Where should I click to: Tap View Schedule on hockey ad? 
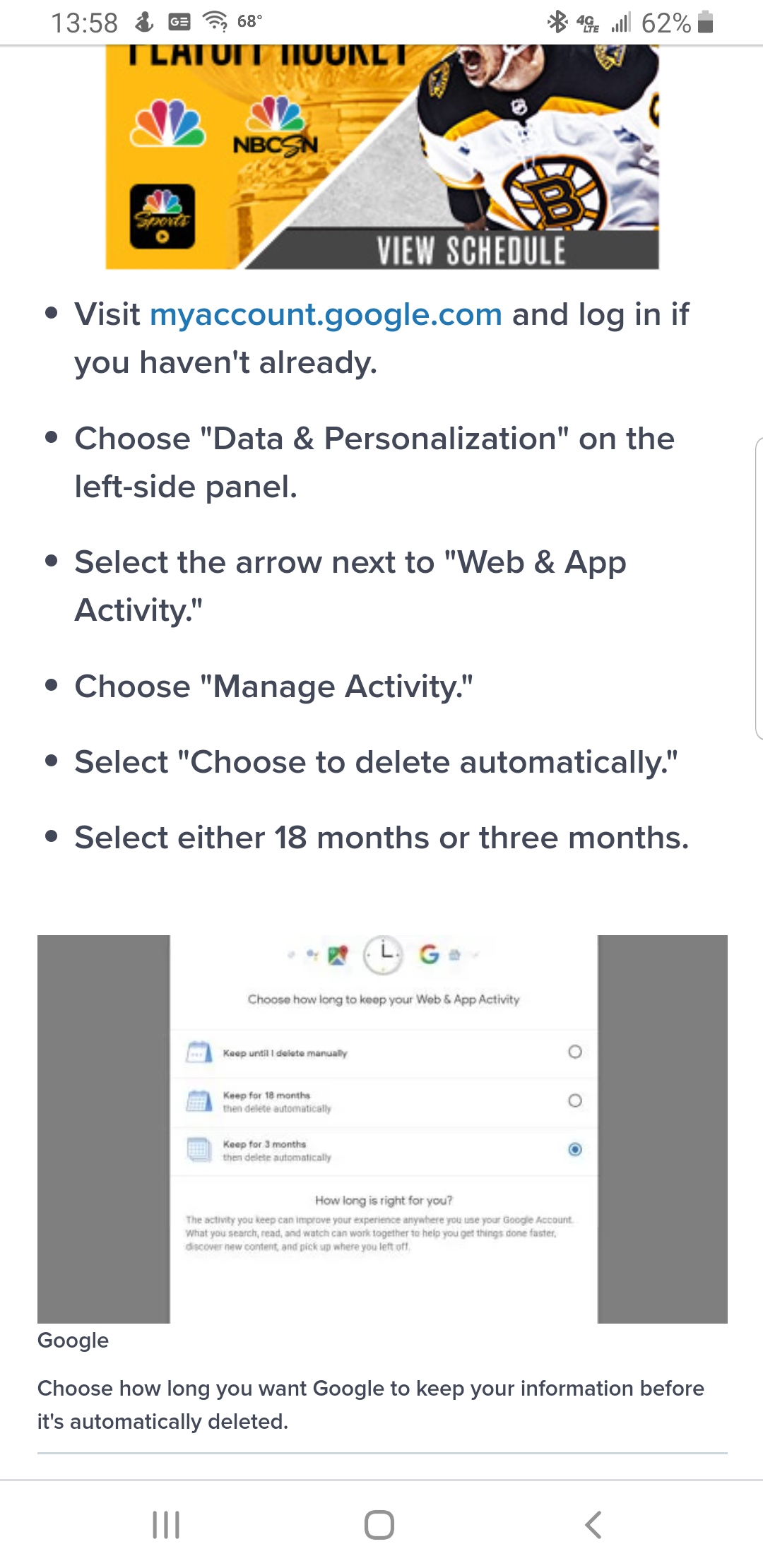[x=471, y=251]
